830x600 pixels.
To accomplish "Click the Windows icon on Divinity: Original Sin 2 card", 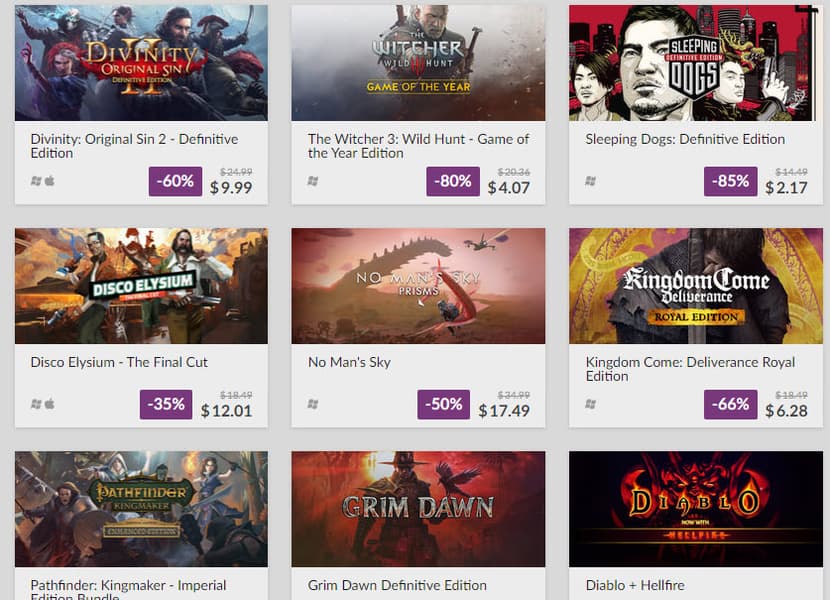I will [36, 181].
